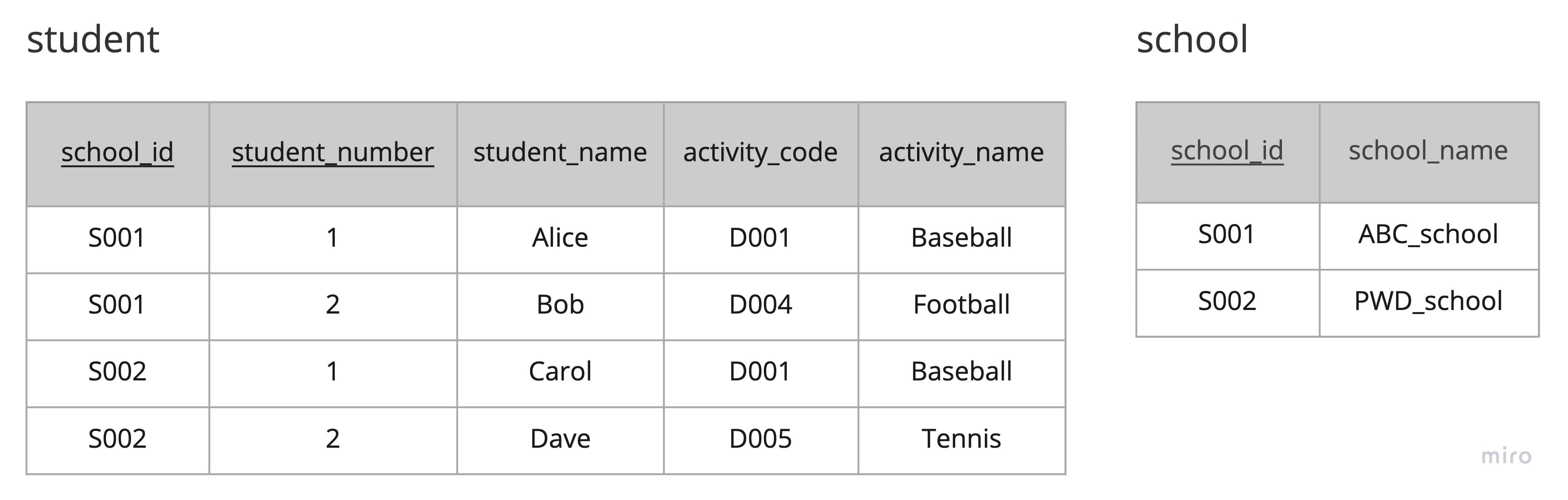Click school_id header in the school table
Screen dimensions: 1568x500
point(1227,151)
